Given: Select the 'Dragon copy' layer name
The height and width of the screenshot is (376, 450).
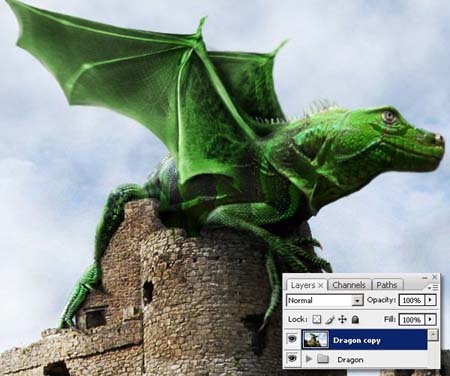Looking at the screenshot, I should [357, 340].
